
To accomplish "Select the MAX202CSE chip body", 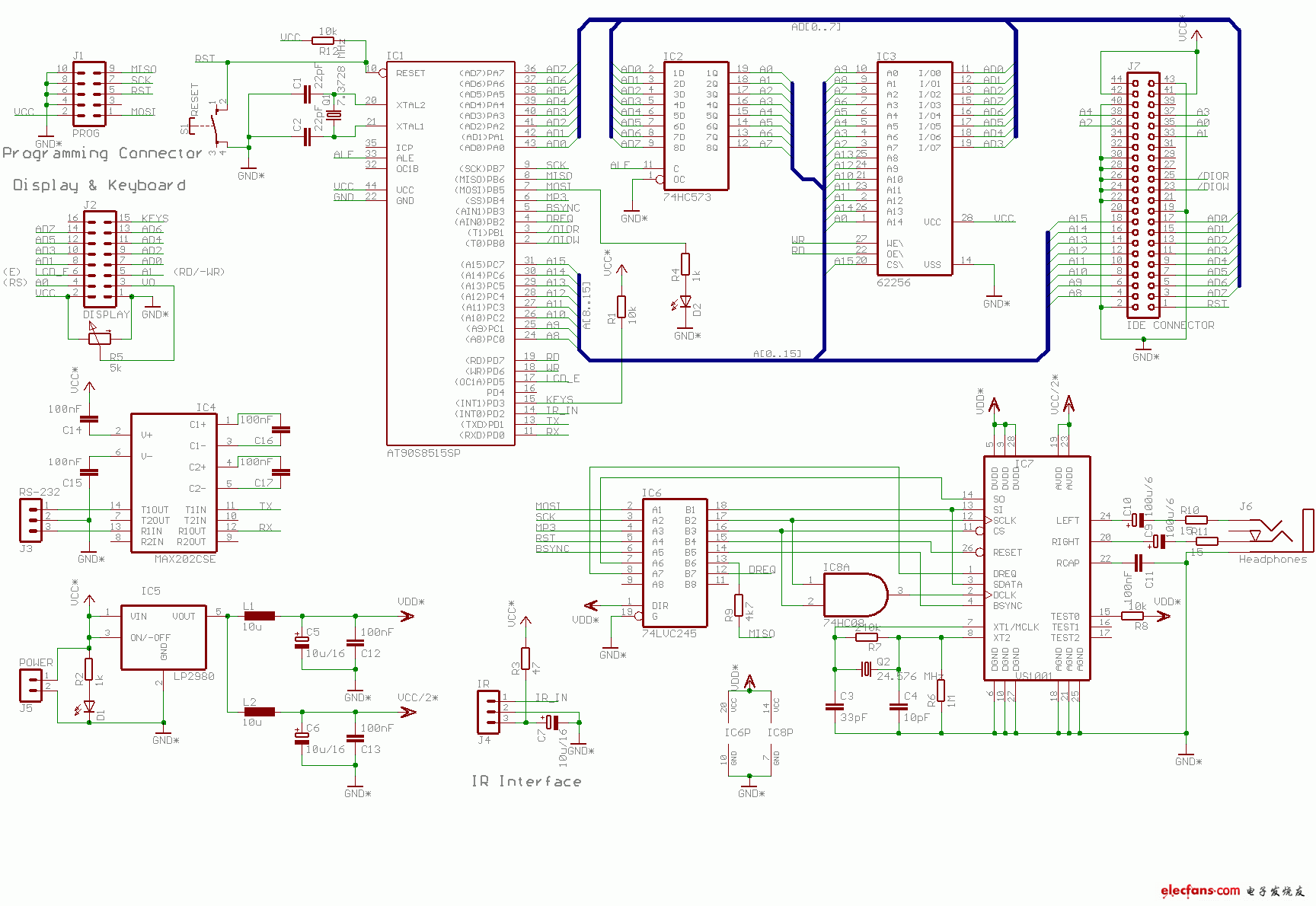I will (x=174, y=483).
